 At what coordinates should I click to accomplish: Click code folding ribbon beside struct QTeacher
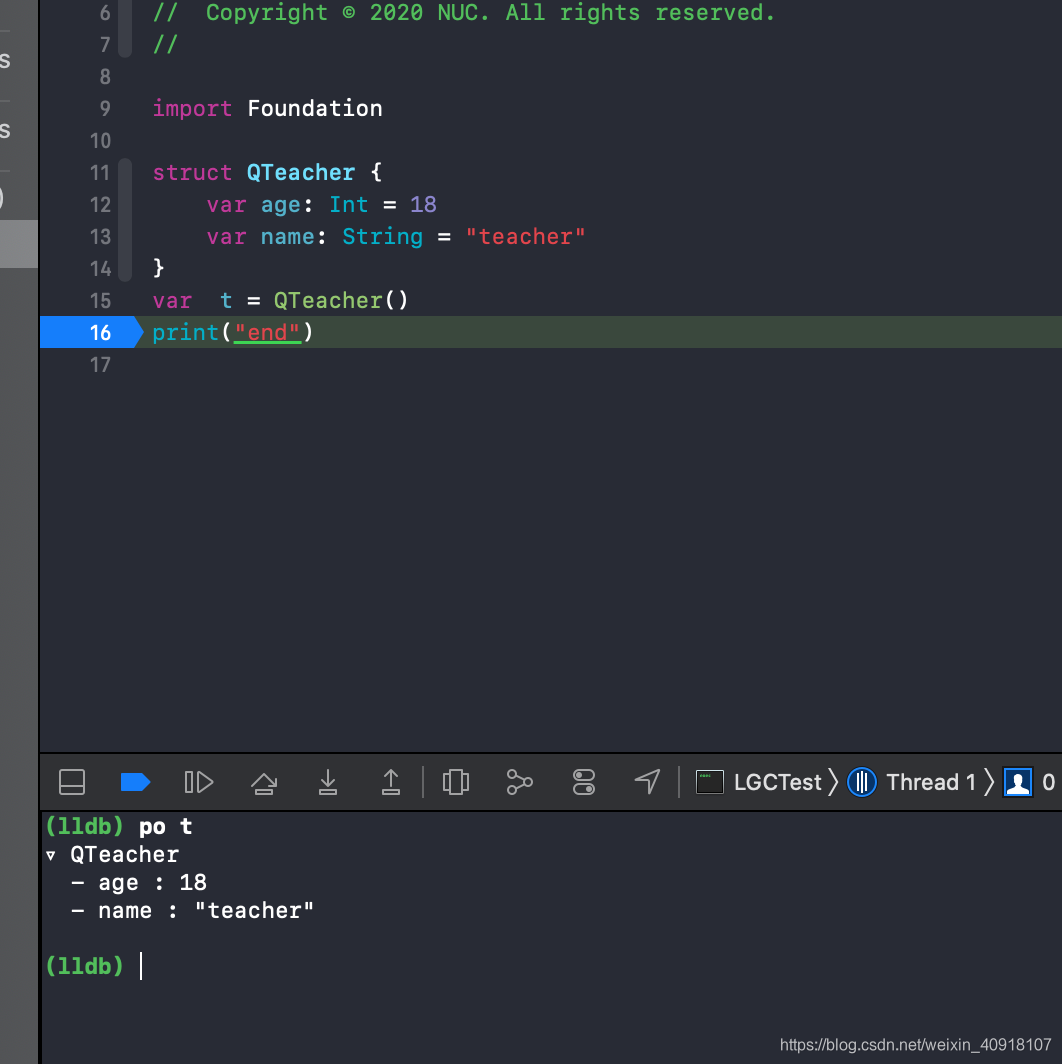point(125,220)
